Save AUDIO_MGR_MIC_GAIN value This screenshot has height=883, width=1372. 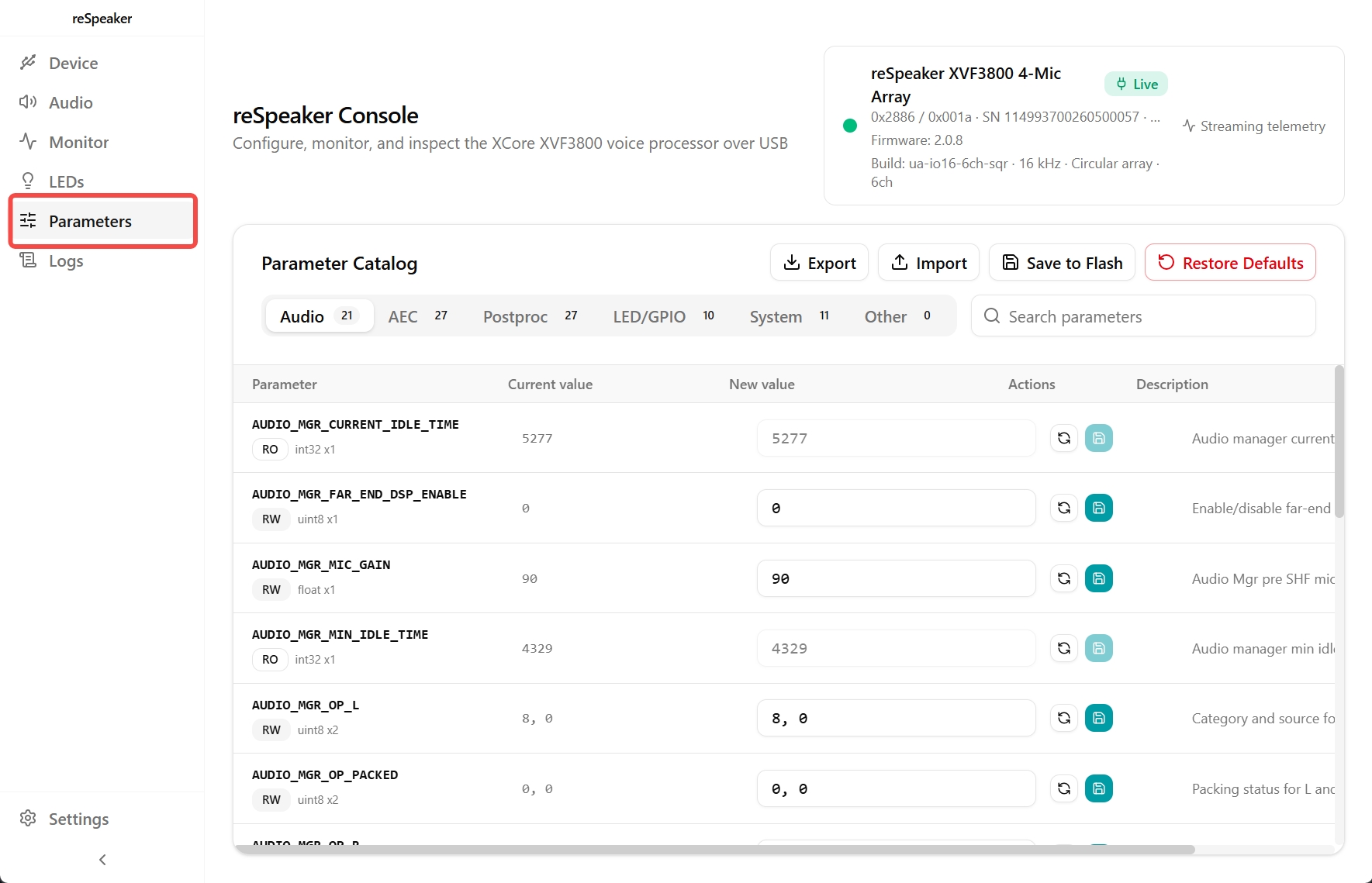click(x=1099, y=578)
